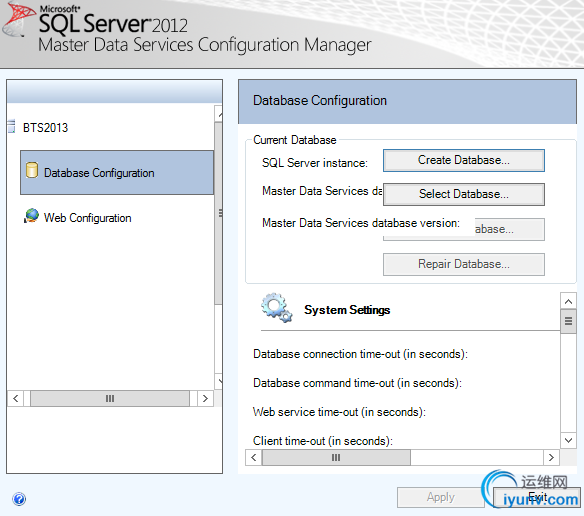Click 'Database connection time-out (in seconds):' label
The width and height of the screenshot is (584, 516).
coord(360,354)
